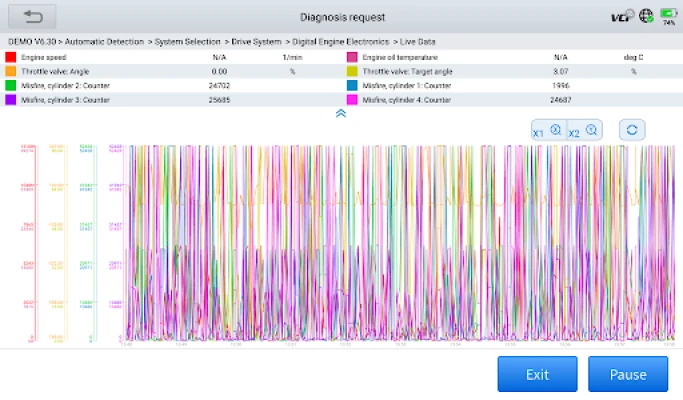This screenshot has height=400, width=683.
Task: Collapse data list with double chevron
Action: (341, 114)
